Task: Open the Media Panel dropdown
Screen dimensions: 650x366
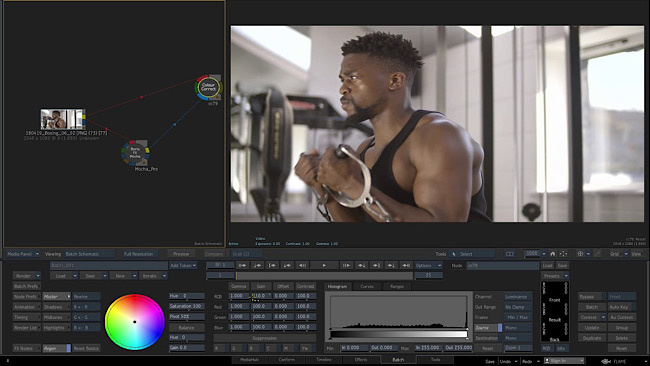Action: click(x=23, y=254)
